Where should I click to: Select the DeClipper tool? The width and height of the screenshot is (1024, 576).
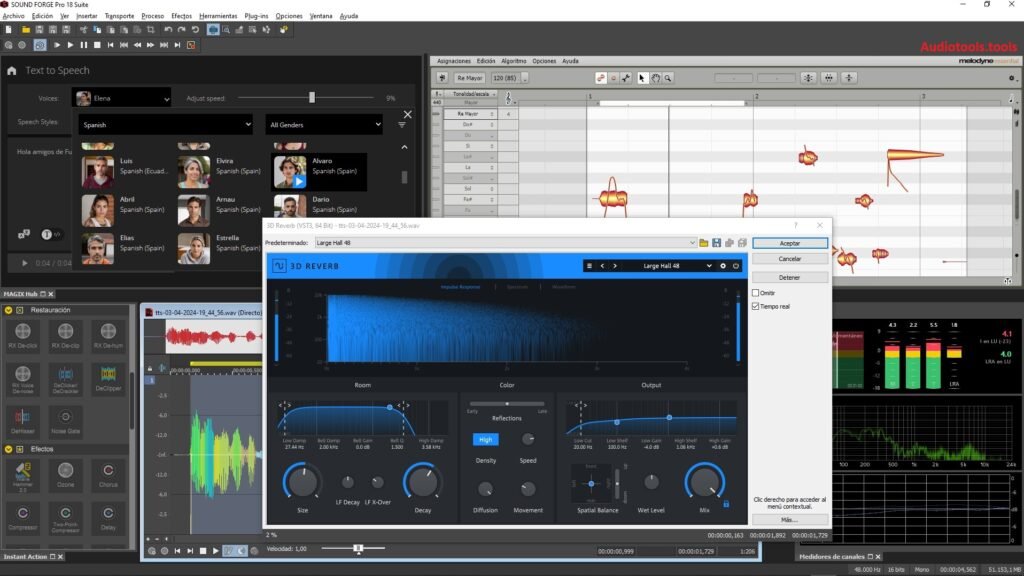pos(106,379)
